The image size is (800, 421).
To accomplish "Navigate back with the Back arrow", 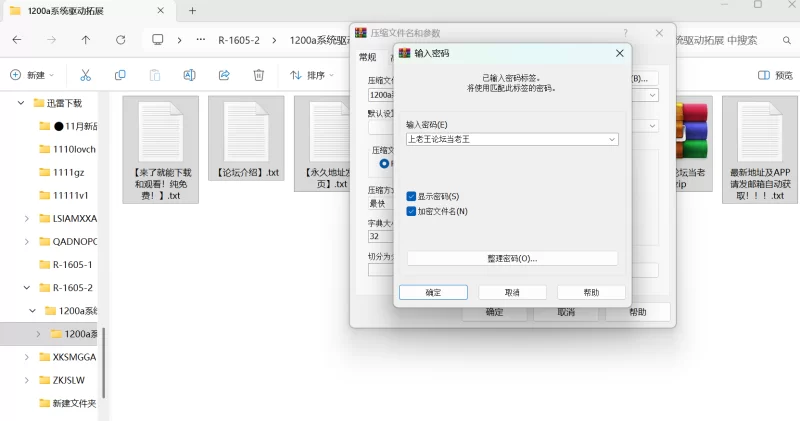I will tap(17, 40).
